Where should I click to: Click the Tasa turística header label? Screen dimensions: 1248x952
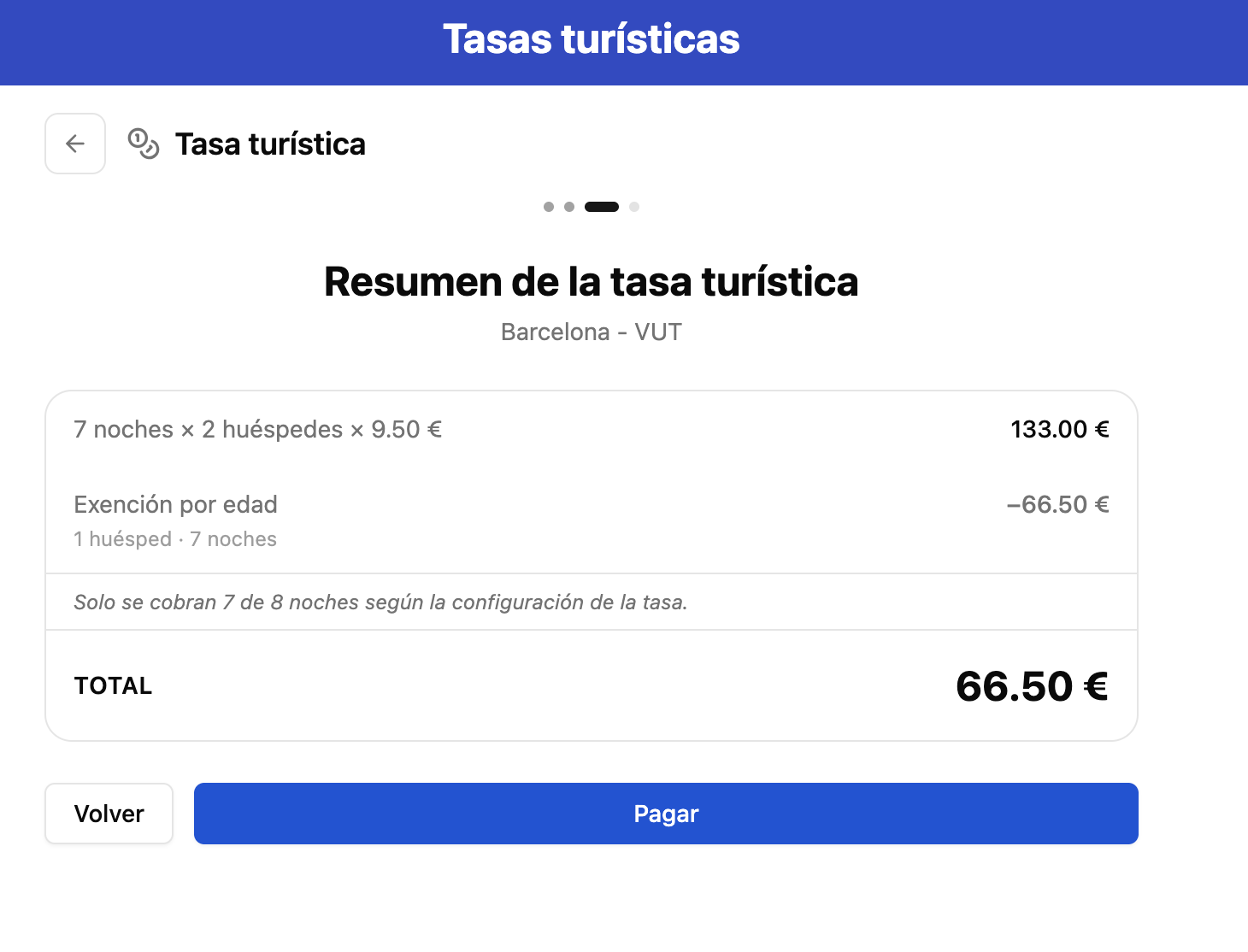pos(270,144)
